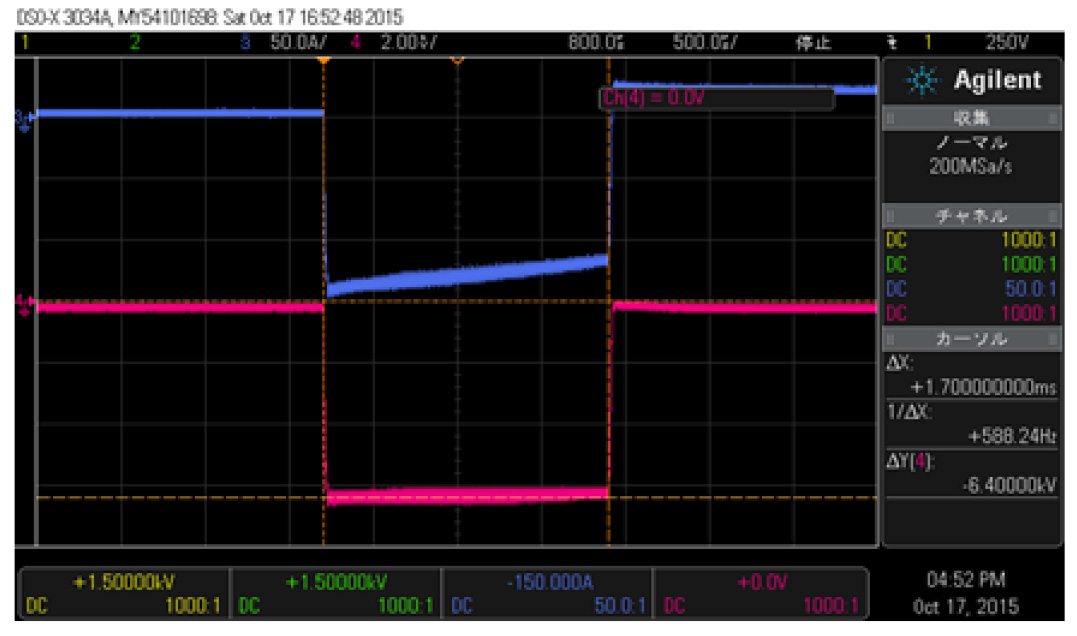Select channel 1 indicator in top bar
1077x636 pixels.
24,44
